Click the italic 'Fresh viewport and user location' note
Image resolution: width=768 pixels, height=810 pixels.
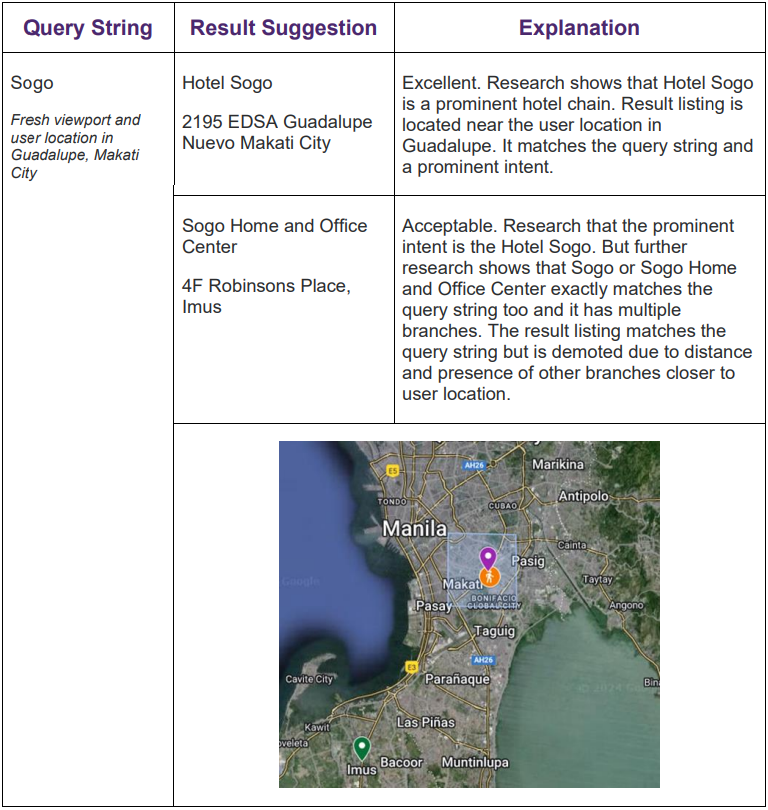click(x=75, y=146)
